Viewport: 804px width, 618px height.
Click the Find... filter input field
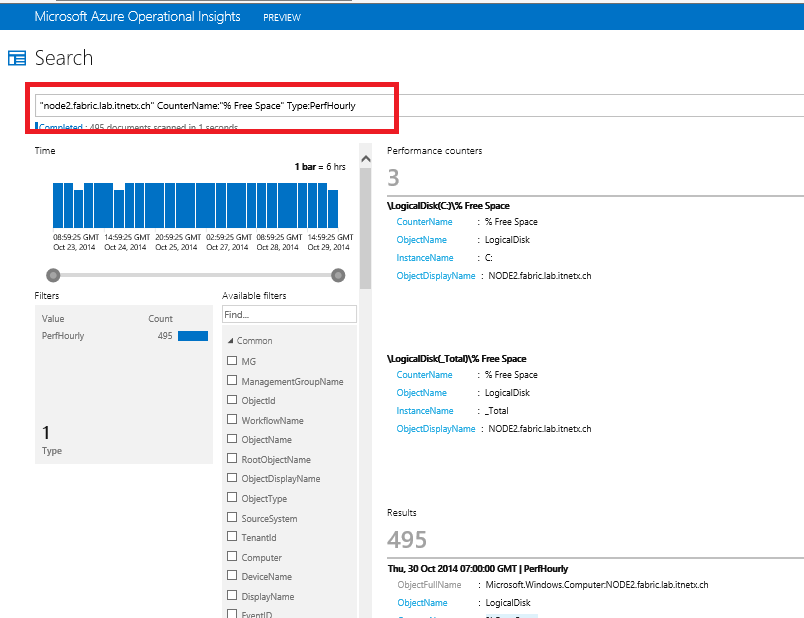click(289, 314)
